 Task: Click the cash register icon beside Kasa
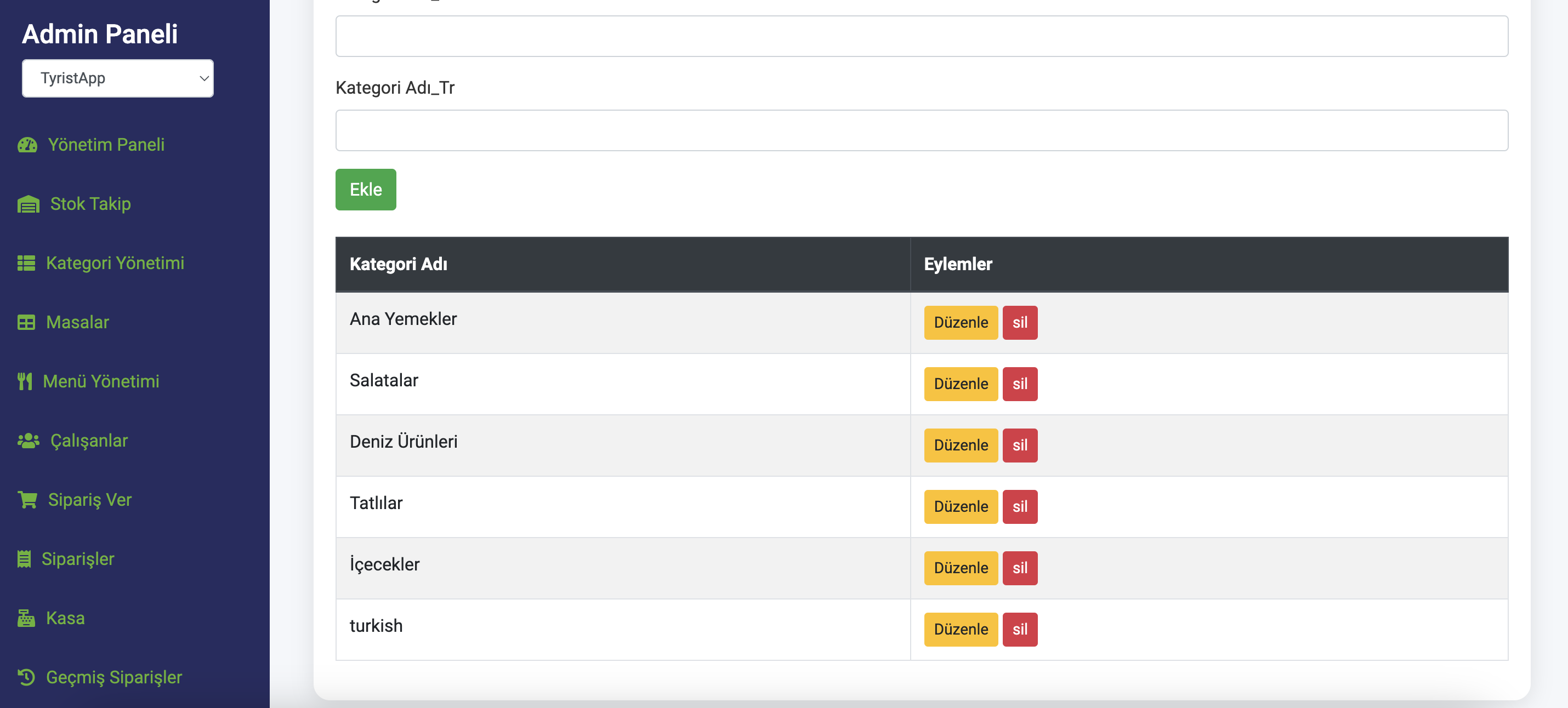26,618
